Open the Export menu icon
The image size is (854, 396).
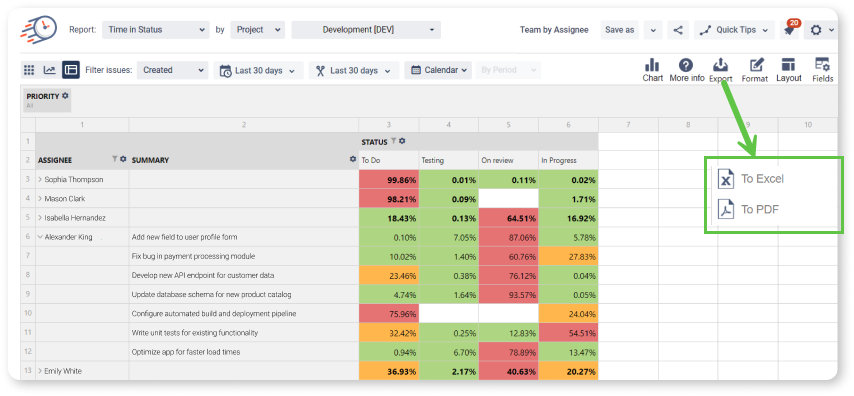tap(720, 65)
